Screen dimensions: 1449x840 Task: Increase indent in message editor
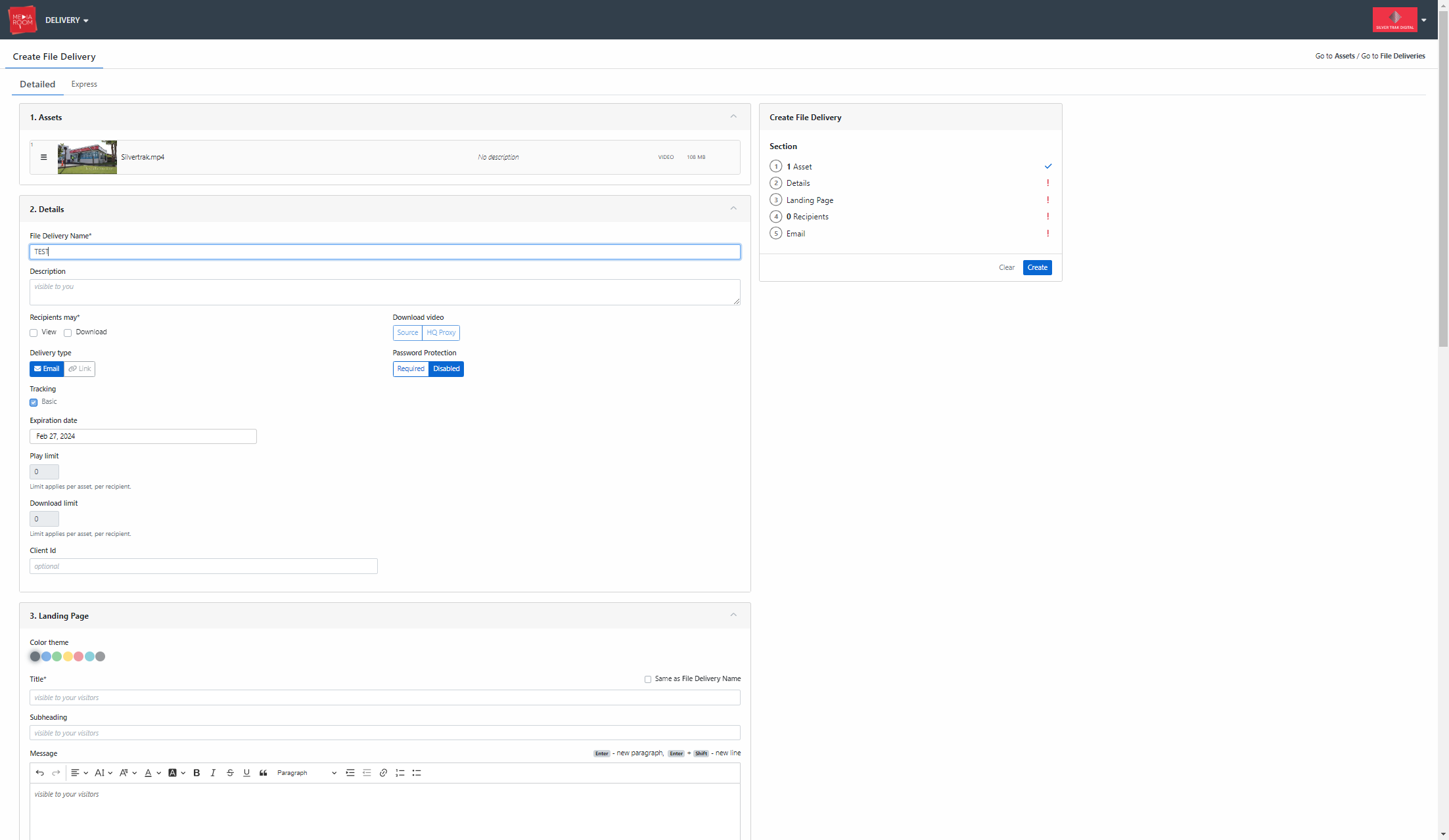click(350, 773)
